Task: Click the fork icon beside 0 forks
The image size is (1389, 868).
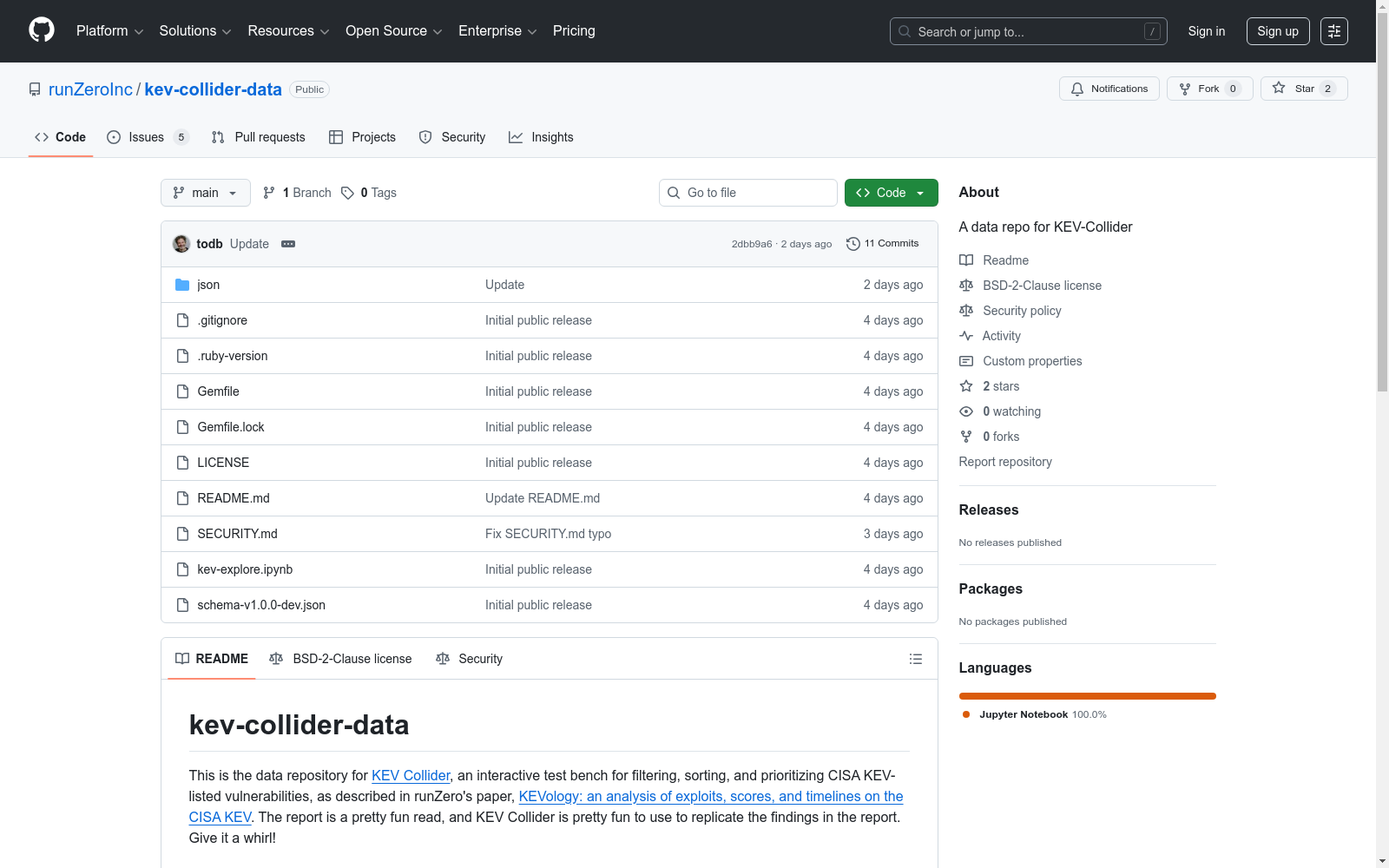Action: [x=966, y=437]
